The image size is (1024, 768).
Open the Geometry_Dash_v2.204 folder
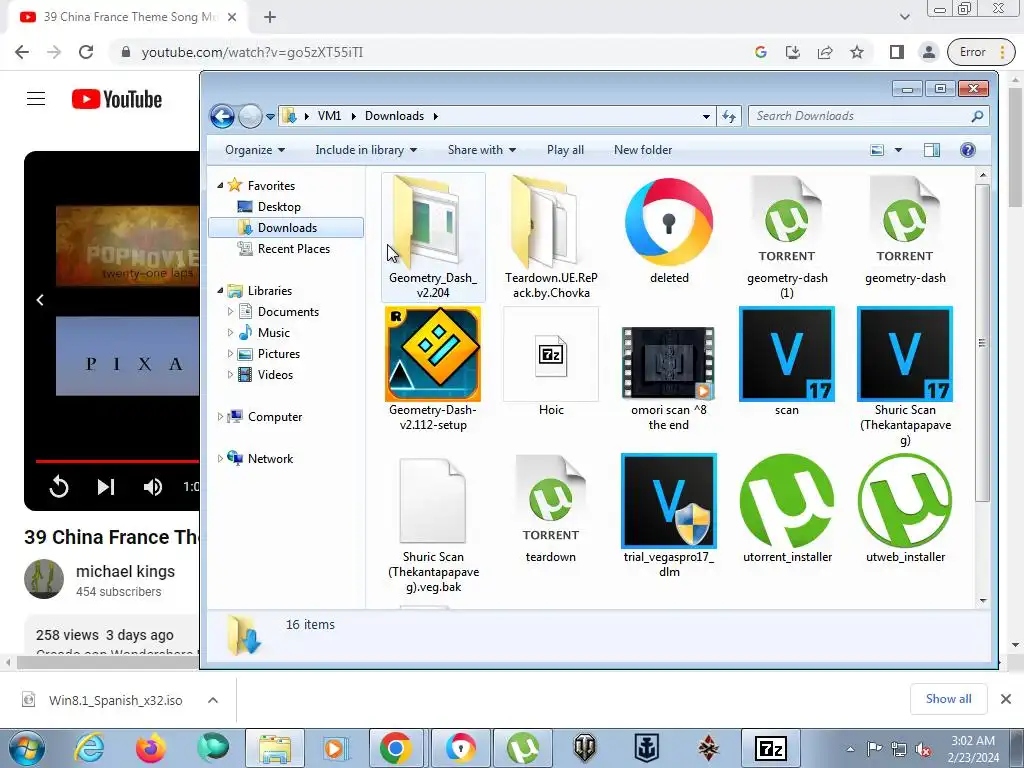click(433, 237)
